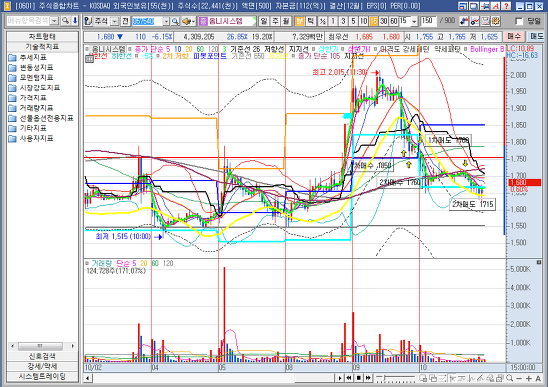Select the 주 (weekly) chart period
The width and height of the screenshot is (548, 387).
click(275, 21)
